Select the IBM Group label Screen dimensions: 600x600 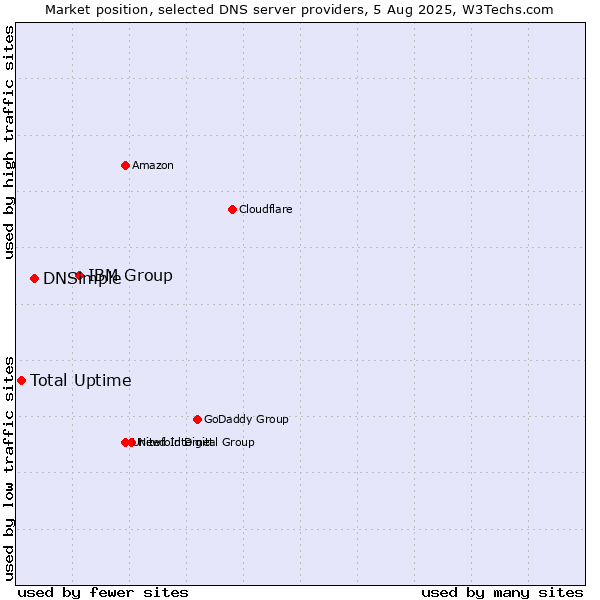pos(130,275)
